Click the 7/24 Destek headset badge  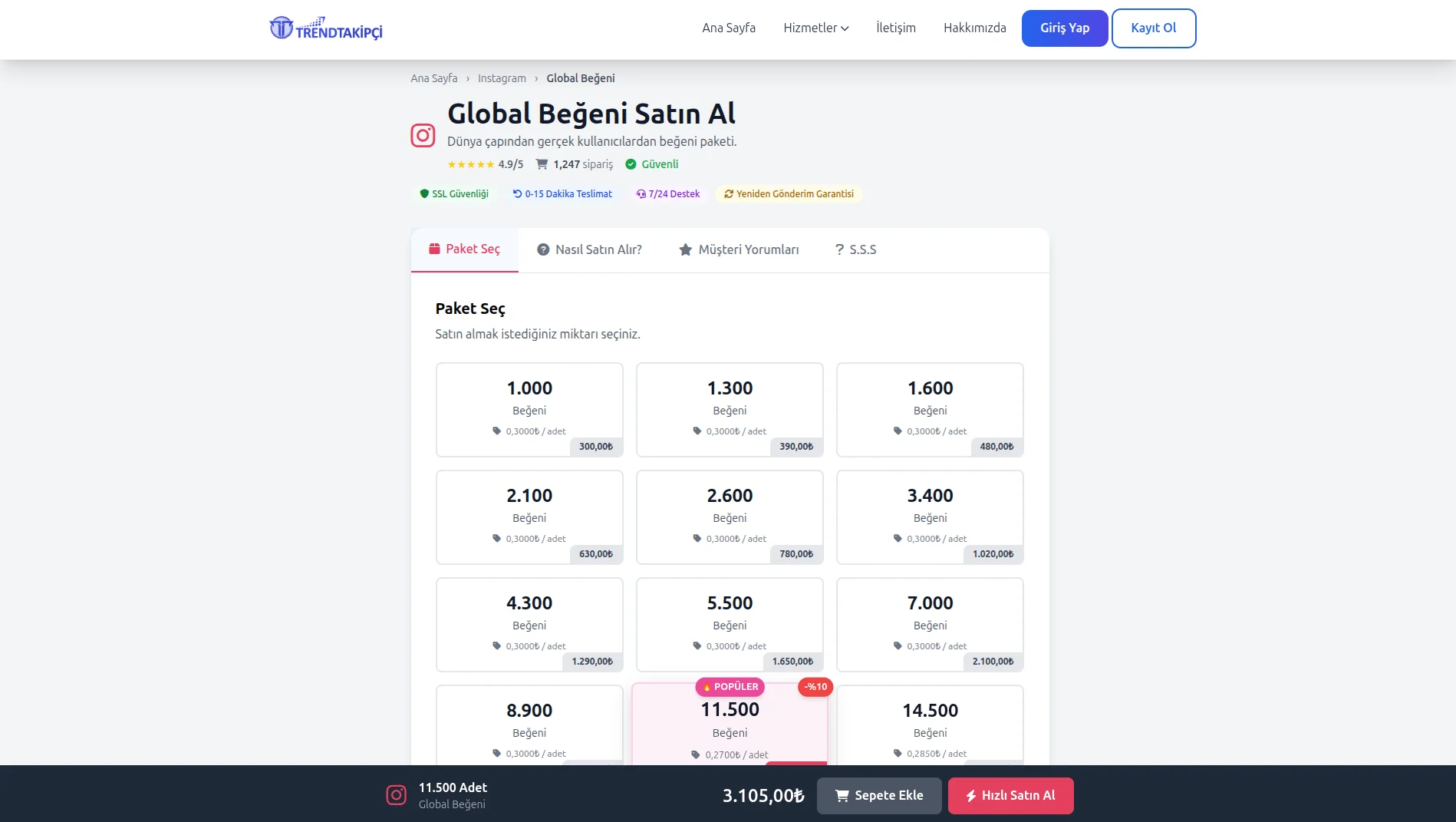[667, 194]
